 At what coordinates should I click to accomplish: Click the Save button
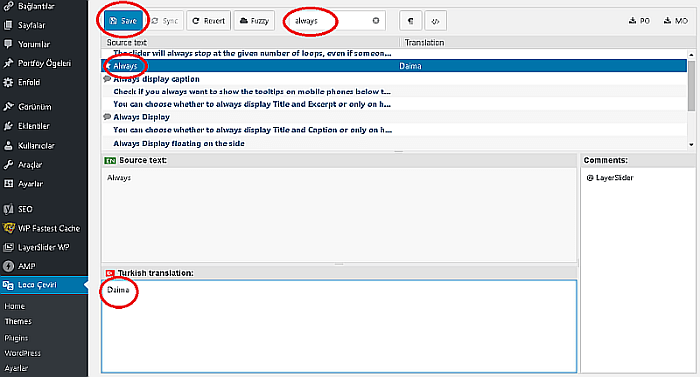pos(123,21)
